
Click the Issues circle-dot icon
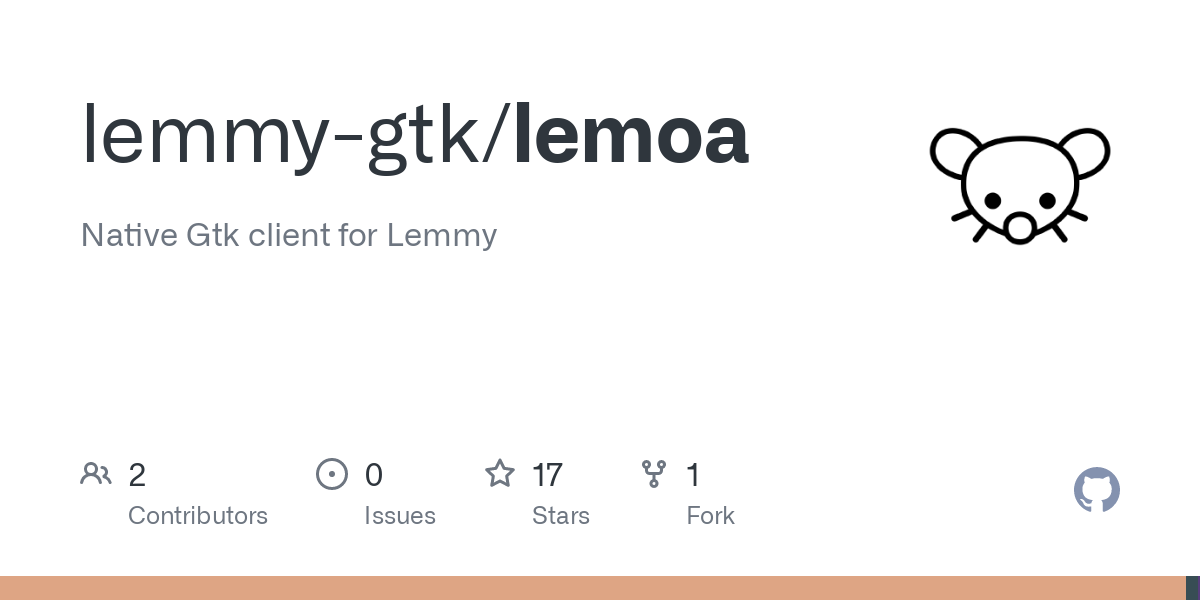(332, 474)
